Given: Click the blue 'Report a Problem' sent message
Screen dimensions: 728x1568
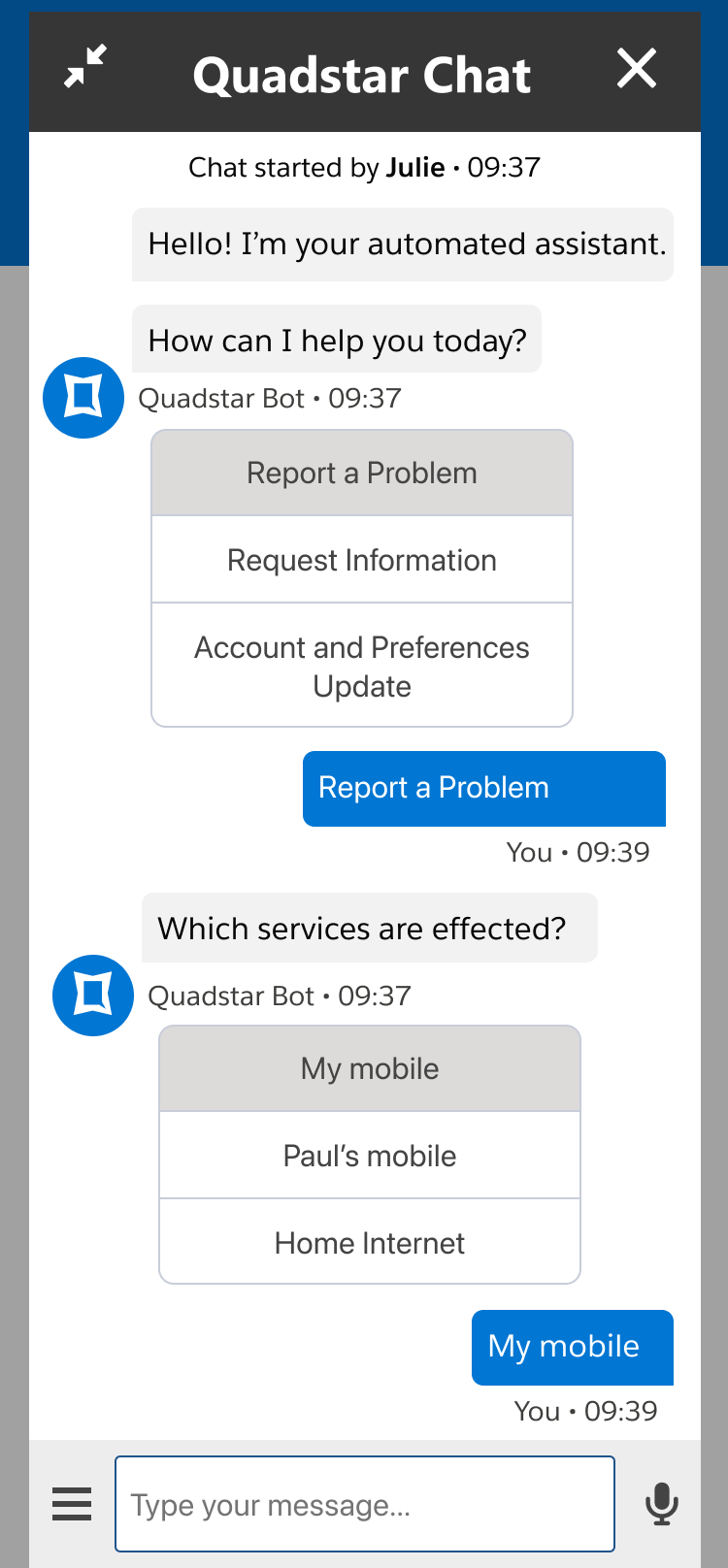Looking at the screenshot, I should pos(483,788).
